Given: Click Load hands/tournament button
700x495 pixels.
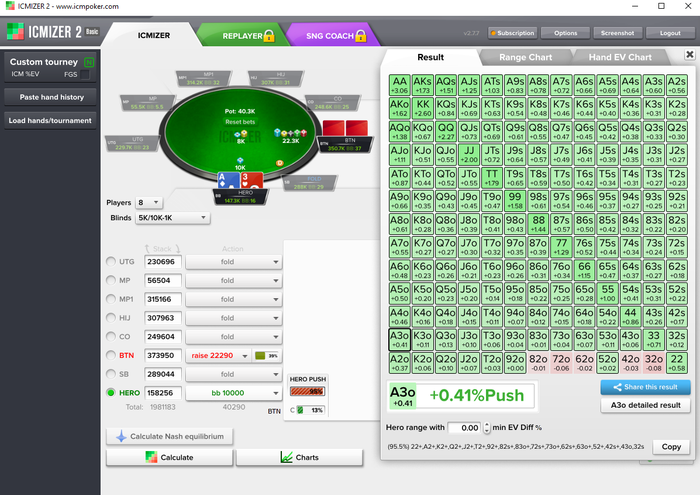Looking at the screenshot, I should click(x=50, y=121).
